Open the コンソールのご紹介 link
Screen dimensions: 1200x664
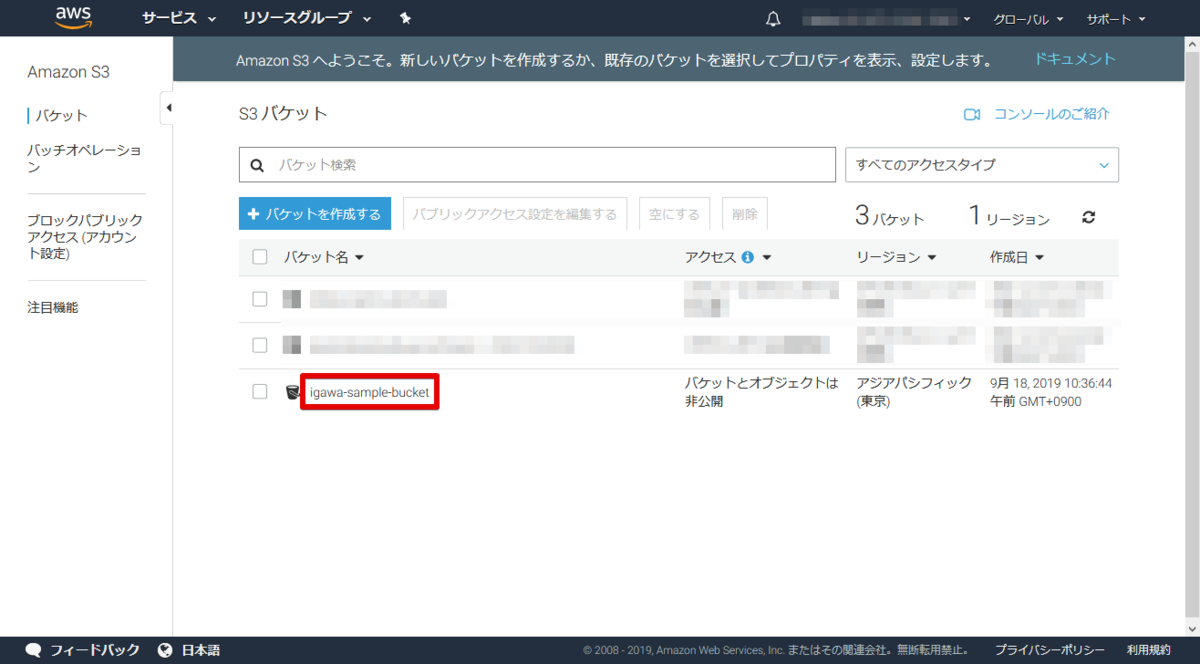tap(1051, 114)
